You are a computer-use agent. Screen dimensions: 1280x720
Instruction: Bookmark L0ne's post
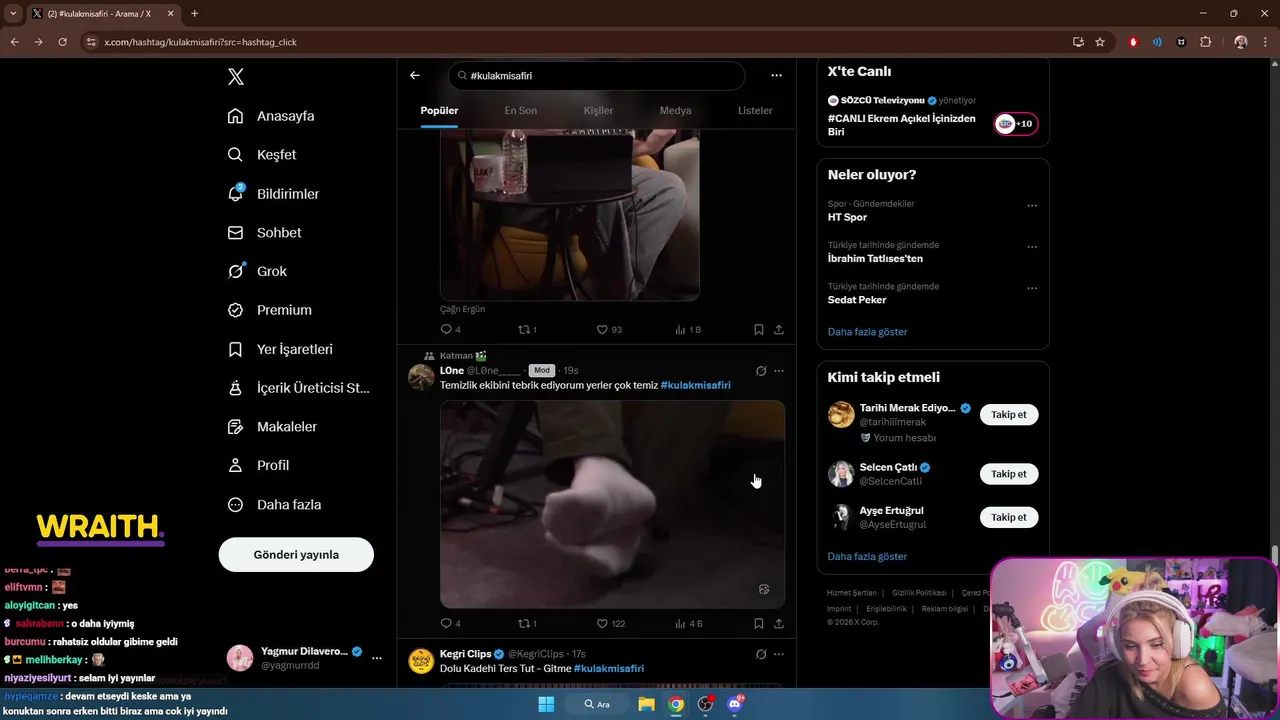click(x=759, y=623)
